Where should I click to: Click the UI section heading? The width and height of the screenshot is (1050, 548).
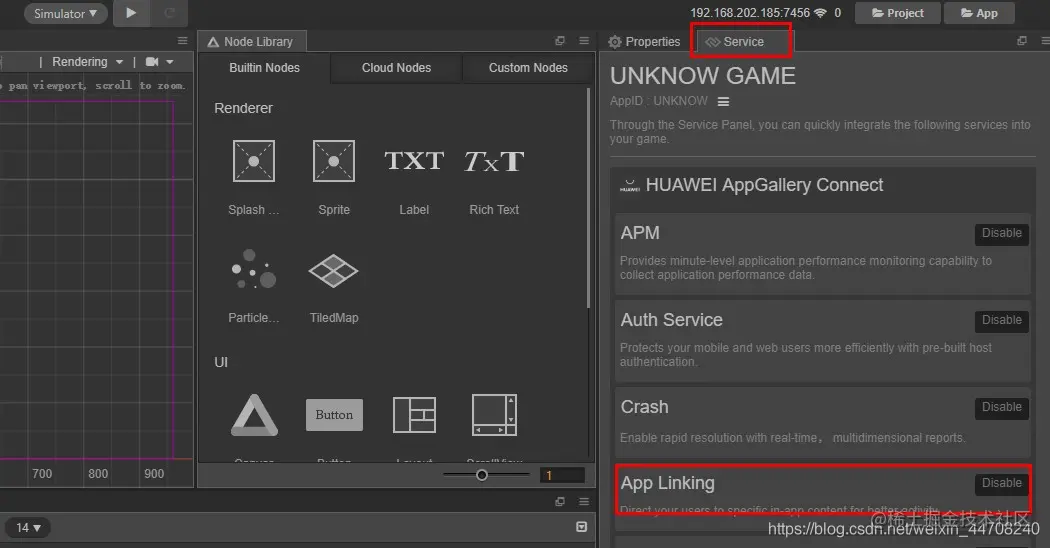221,362
